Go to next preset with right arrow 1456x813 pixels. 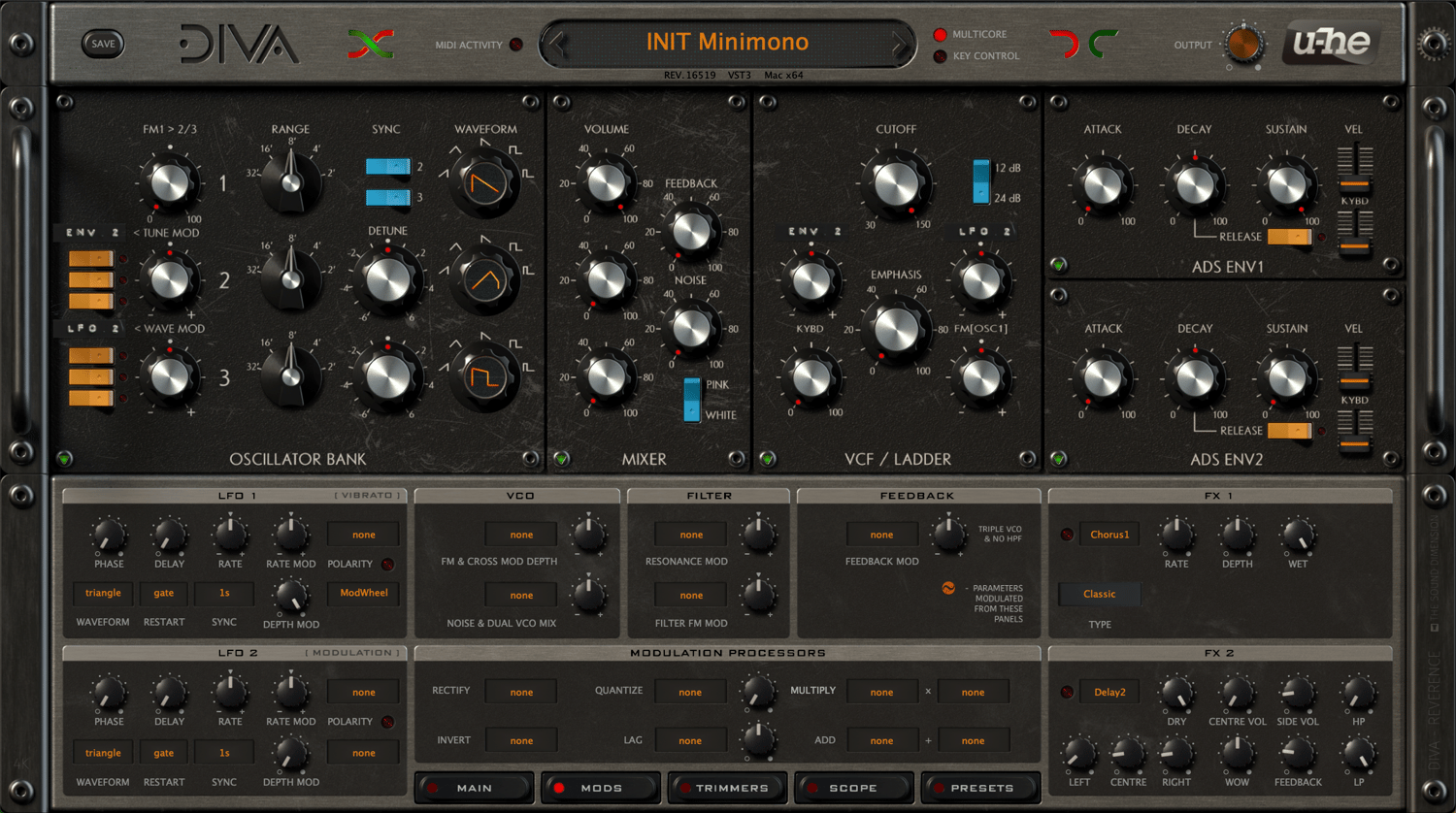[x=899, y=44]
